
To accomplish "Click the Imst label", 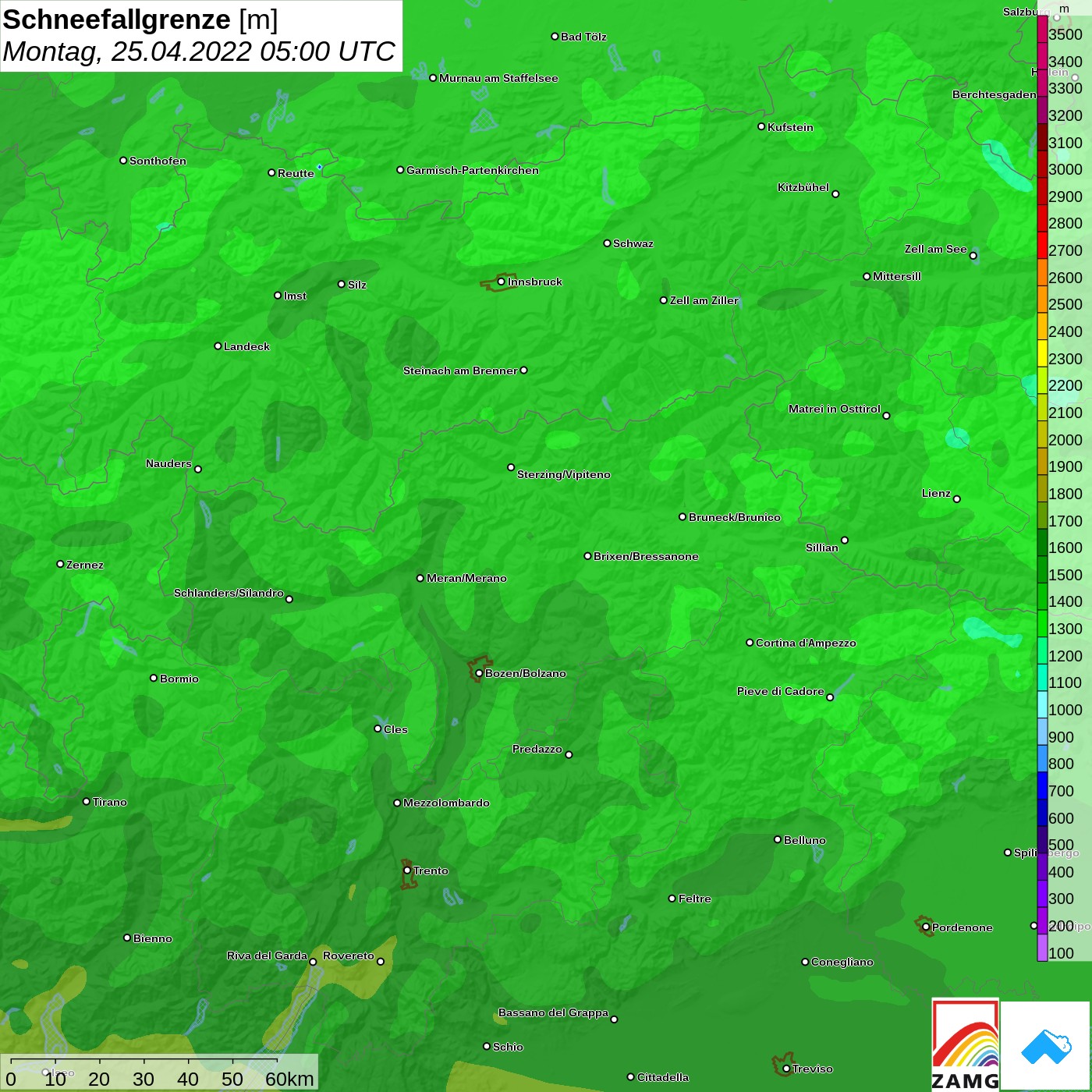I will coord(295,296).
